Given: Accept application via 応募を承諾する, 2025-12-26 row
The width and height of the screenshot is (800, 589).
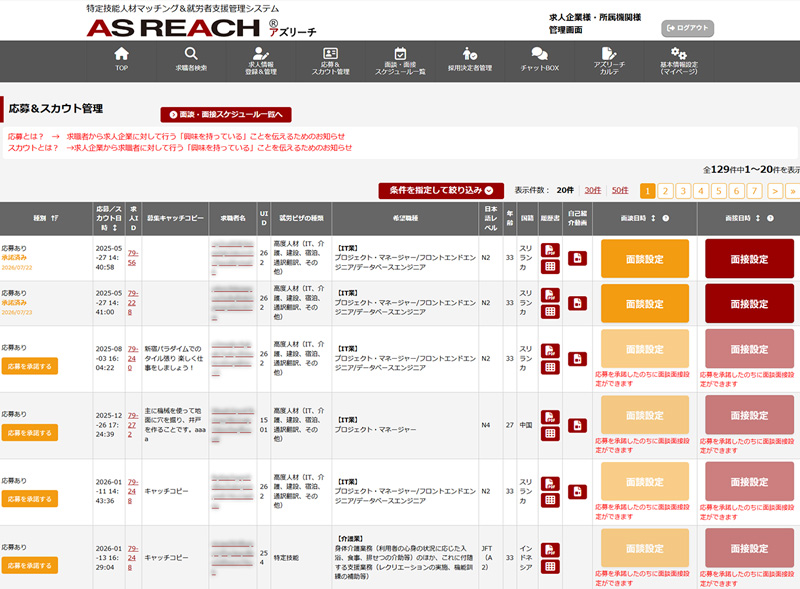Looking at the screenshot, I should (30, 432).
